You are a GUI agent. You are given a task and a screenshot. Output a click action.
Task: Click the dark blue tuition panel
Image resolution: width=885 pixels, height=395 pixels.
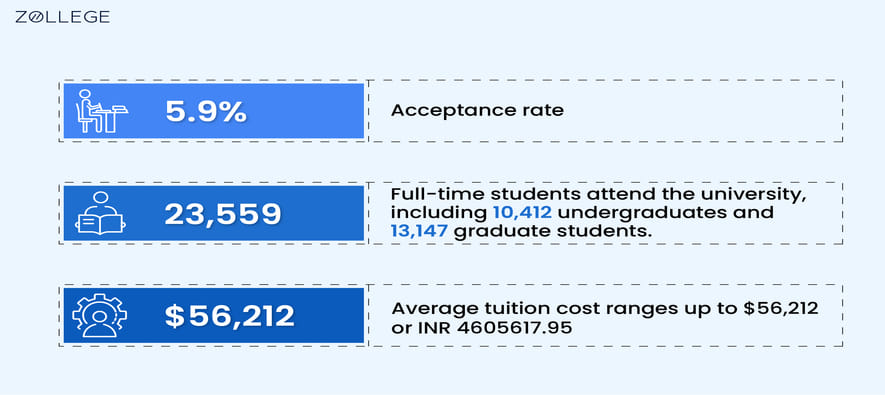[x=213, y=315]
